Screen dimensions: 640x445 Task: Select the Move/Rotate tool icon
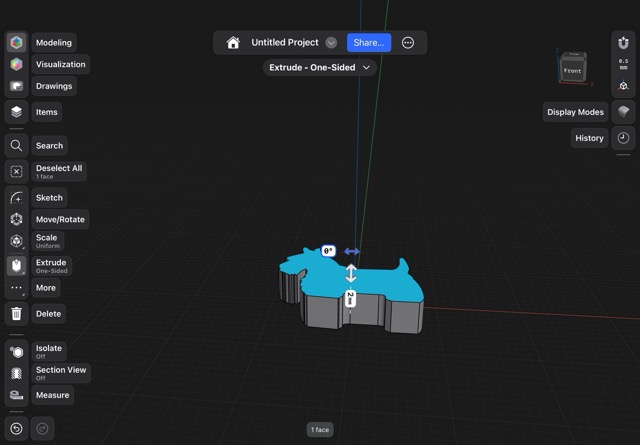point(16,219)
